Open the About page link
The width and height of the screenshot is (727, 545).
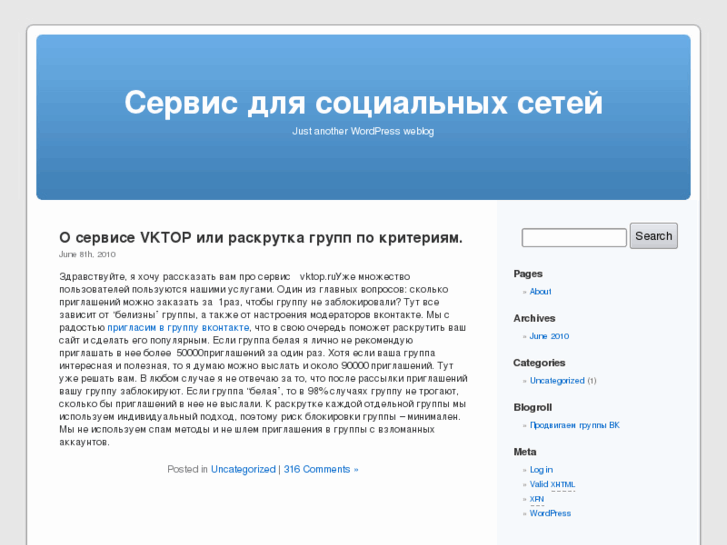(540, 291)
